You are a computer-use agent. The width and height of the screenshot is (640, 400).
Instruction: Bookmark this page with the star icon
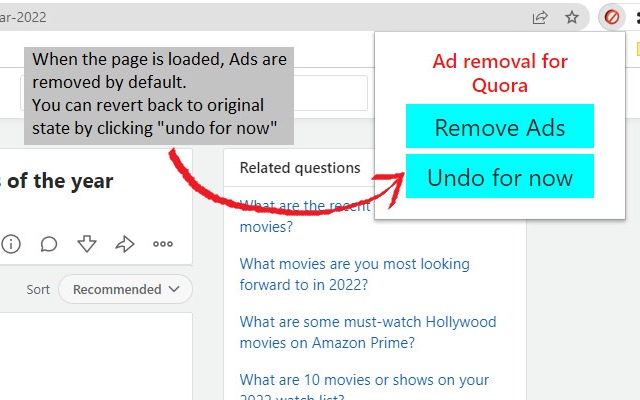[x=572, y=17]
